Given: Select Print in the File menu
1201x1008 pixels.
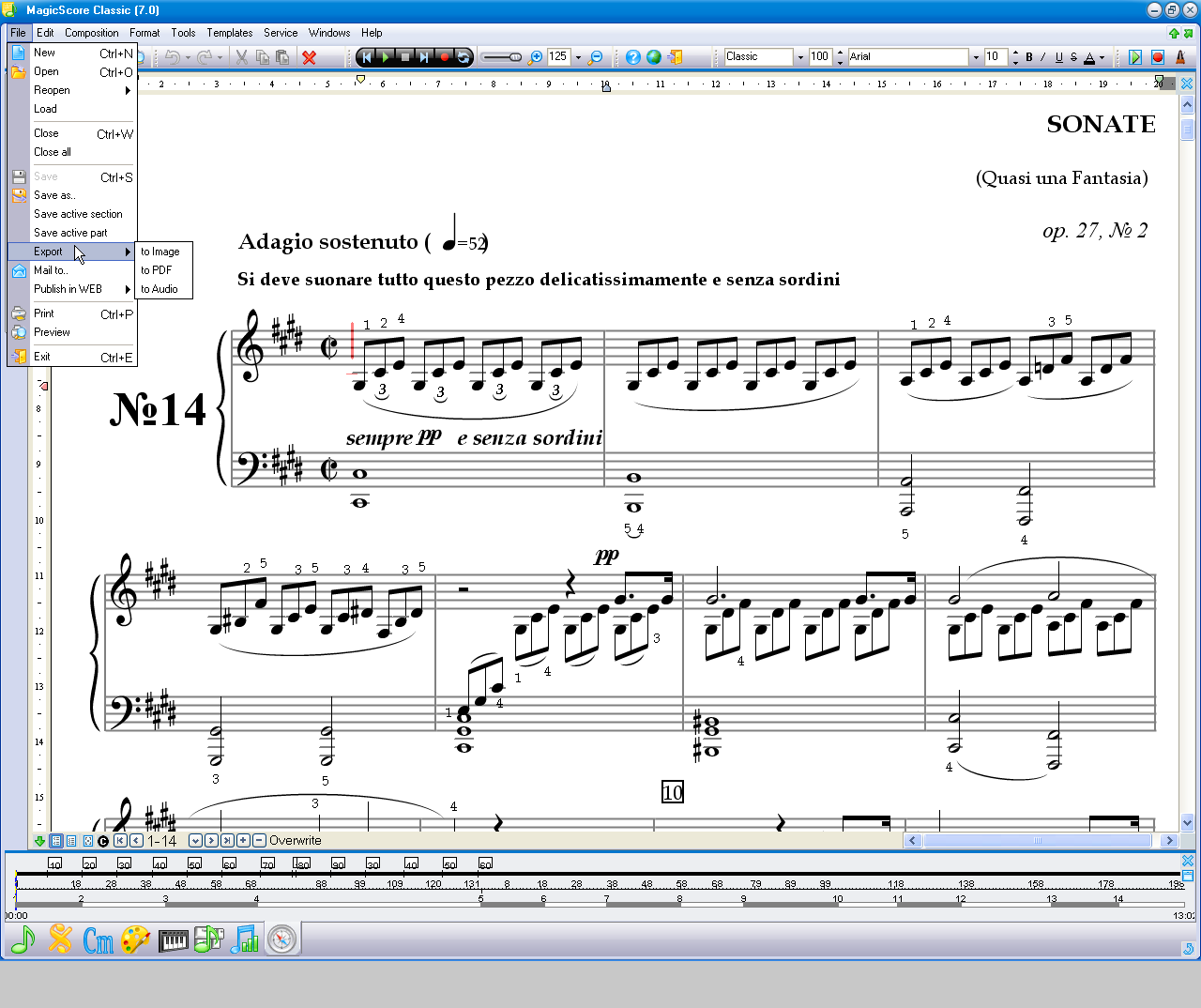Looking at the screenshot, I should [72, 313].
